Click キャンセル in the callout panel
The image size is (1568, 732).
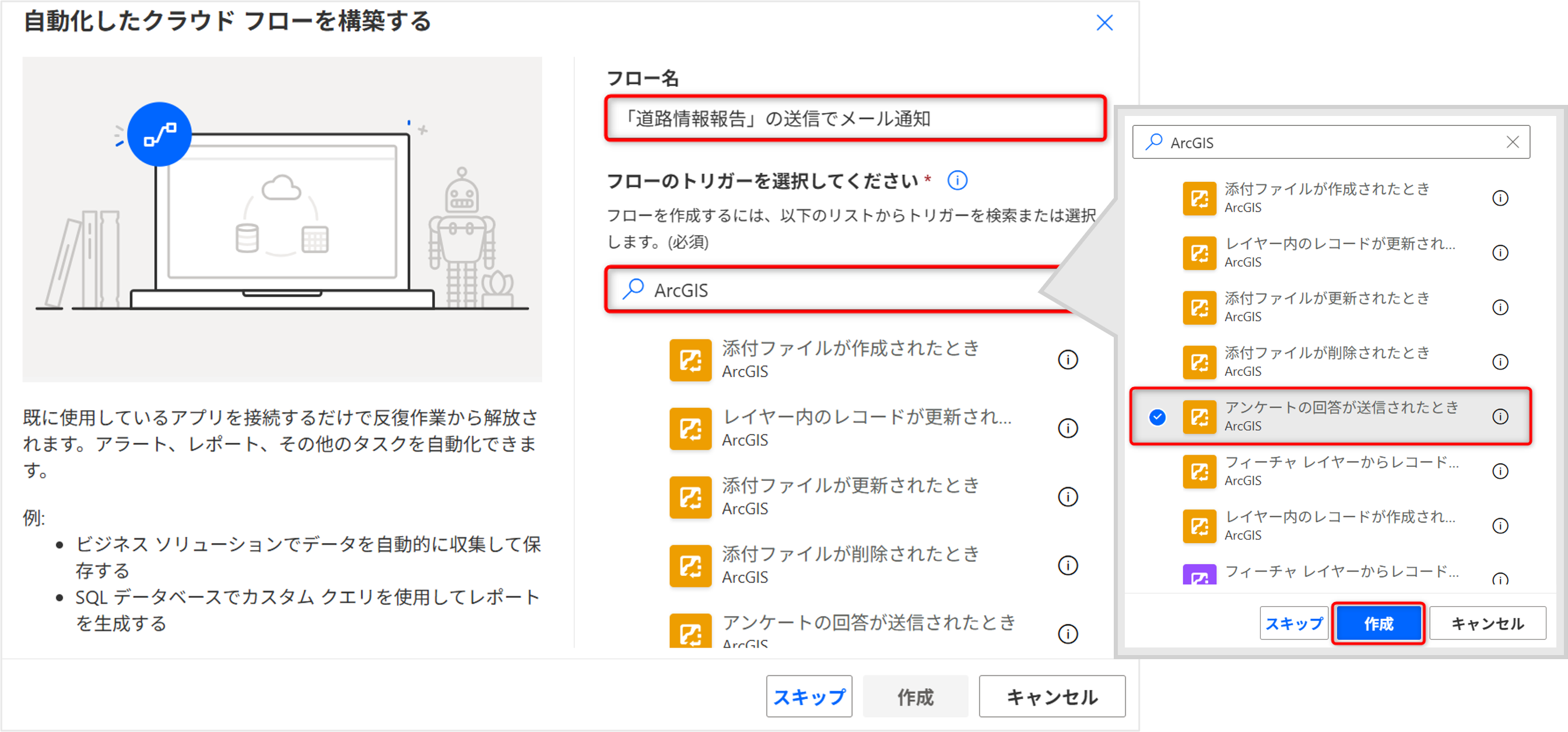click(1487, 623)
